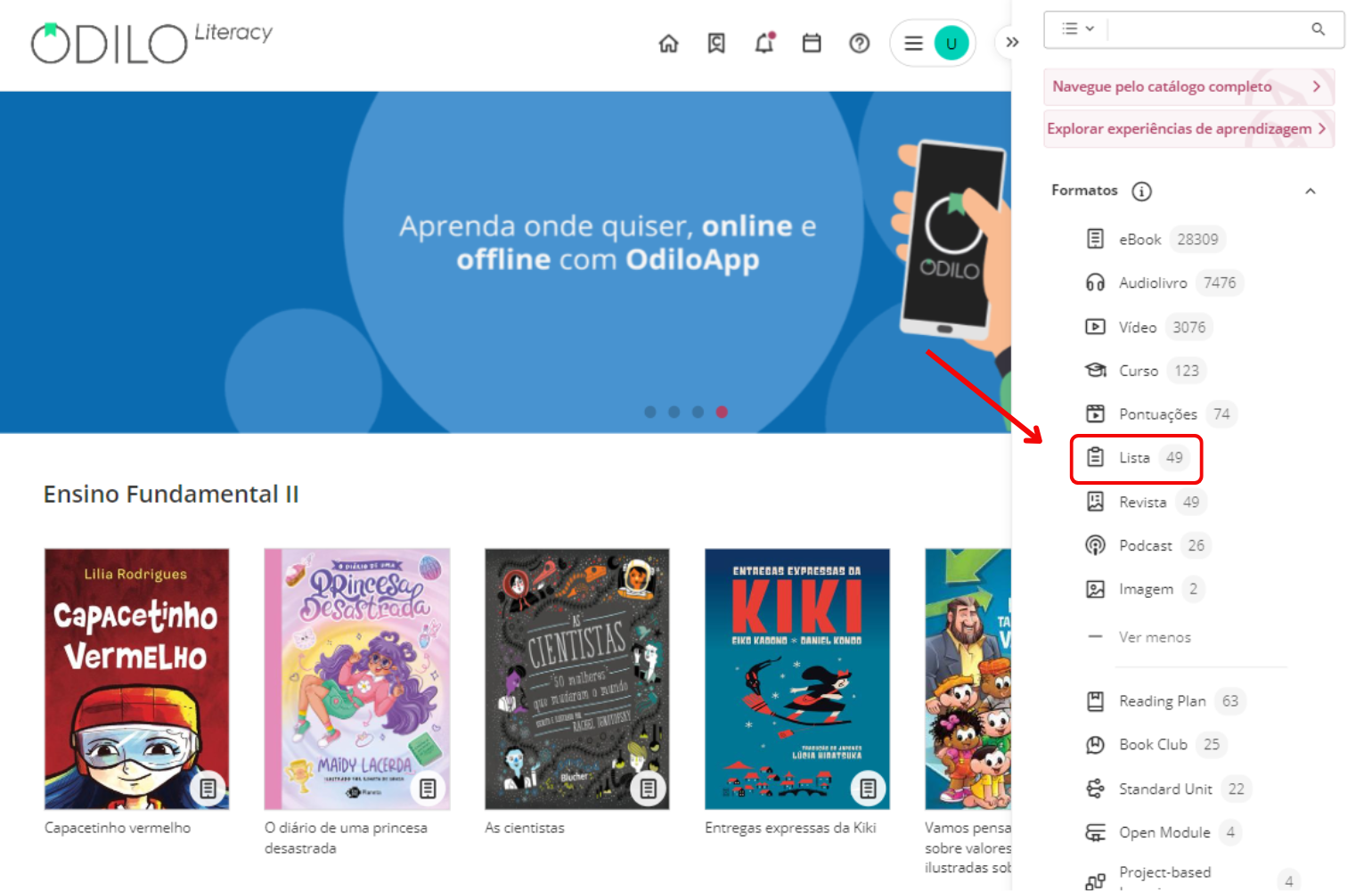Go to third banner slide dot

pos(698,412)
